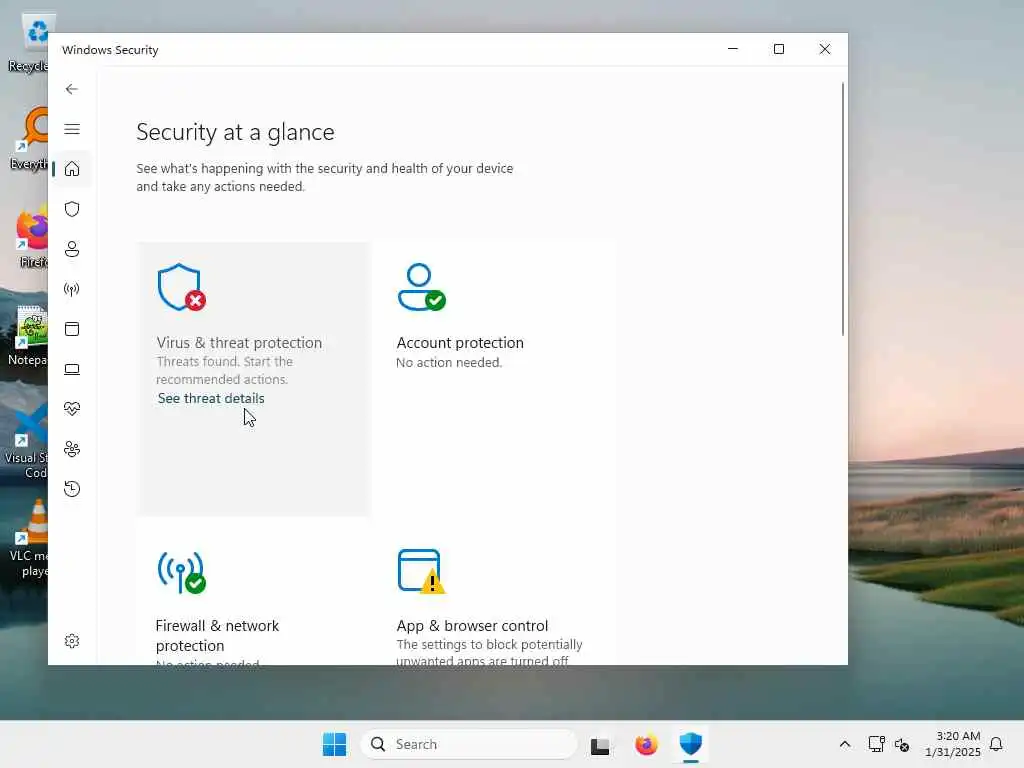Open Account protection person icon in sidebar
The width and height of the screenshot is (1024, 768).
pyautogui.click(x=72, y=249)
